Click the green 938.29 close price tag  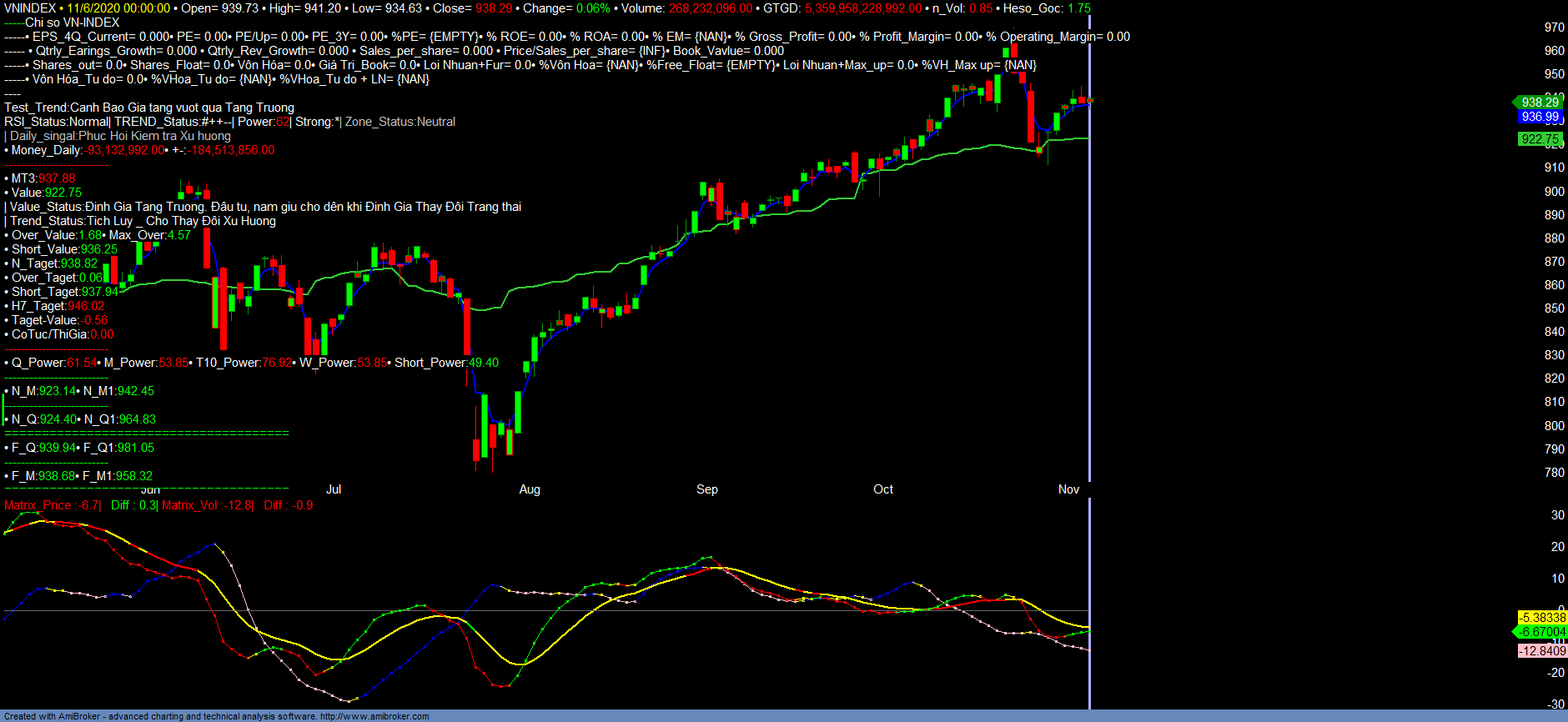[x=1539, y=103]
